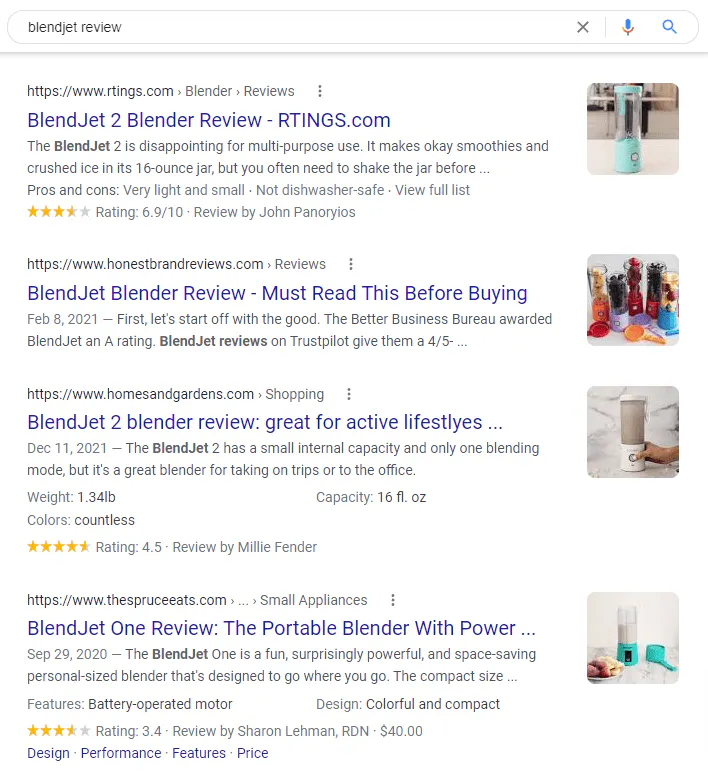The image size is (708, 773).
Task: Clear the search box with the X icon
Action: (x=583, y=27)
